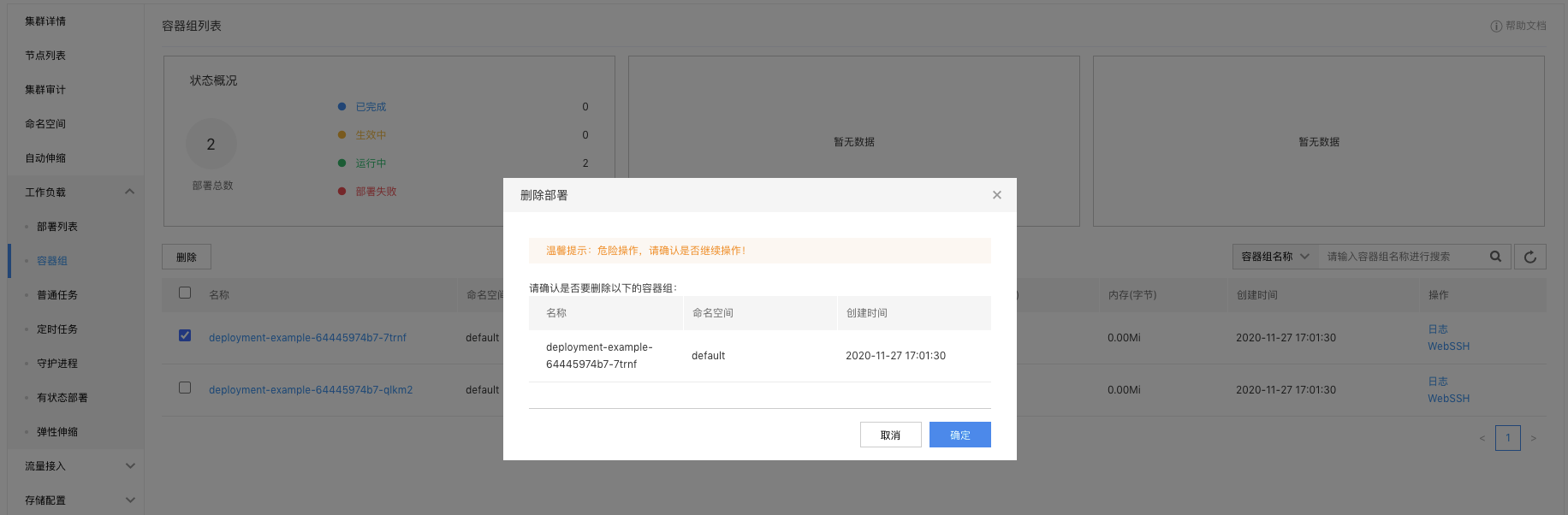Click the 温馨提示 warning message in dialog

coord(760,251)
